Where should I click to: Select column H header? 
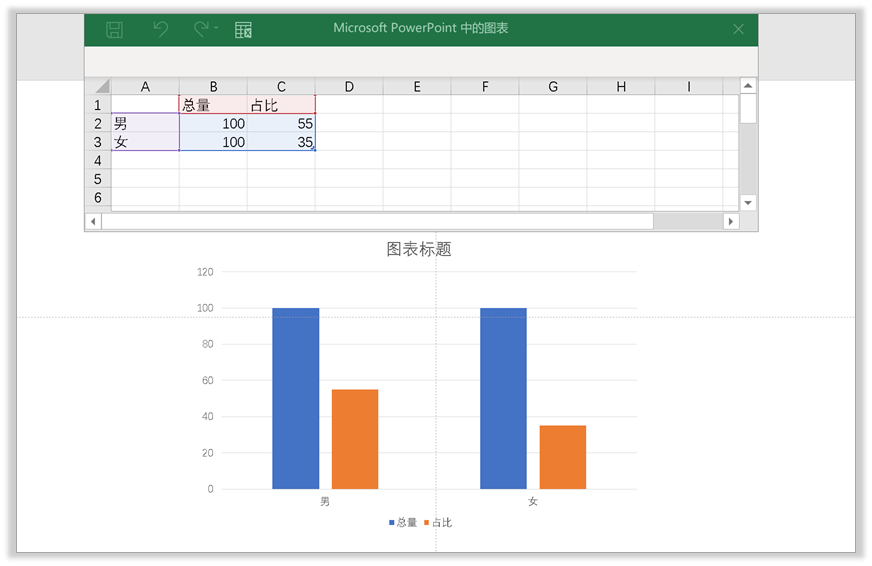coord(621,86)
